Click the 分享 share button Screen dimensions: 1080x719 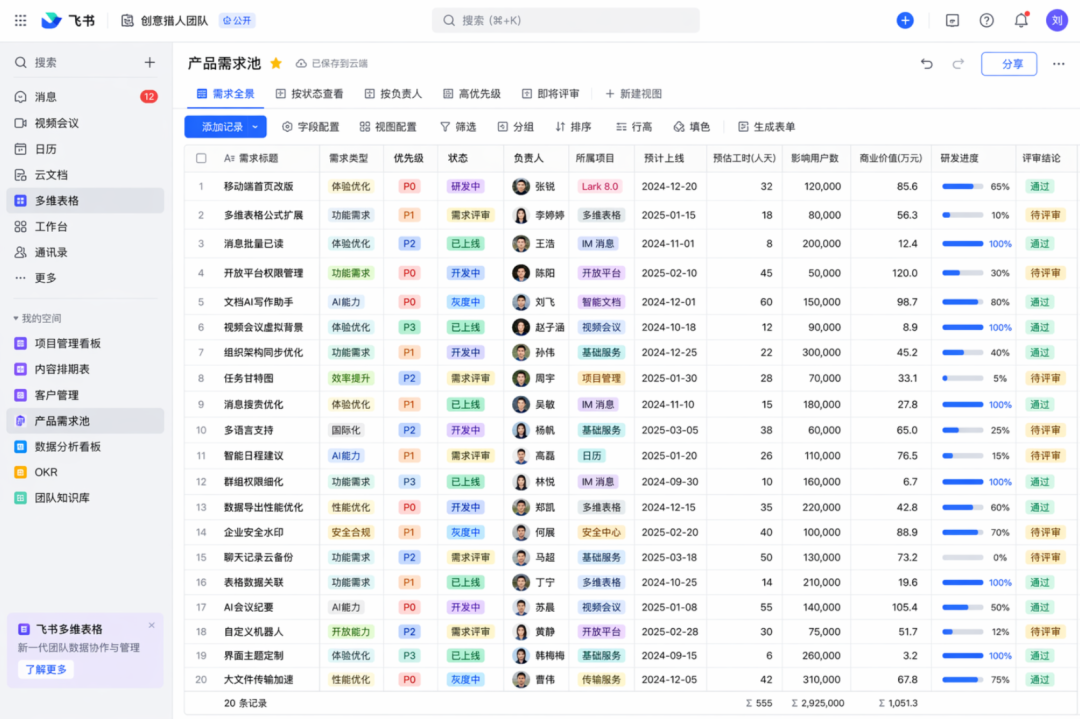click(1008, 64)
